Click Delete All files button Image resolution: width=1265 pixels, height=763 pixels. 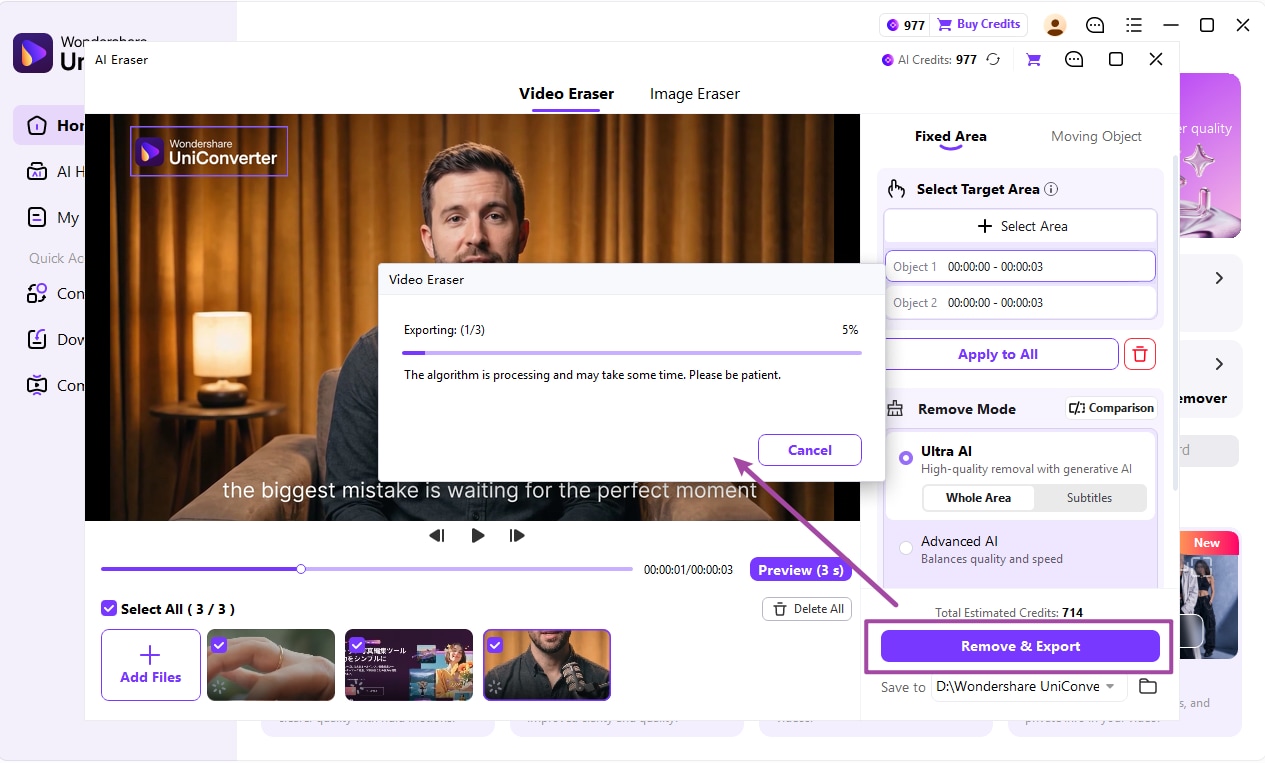pos(809,609)
